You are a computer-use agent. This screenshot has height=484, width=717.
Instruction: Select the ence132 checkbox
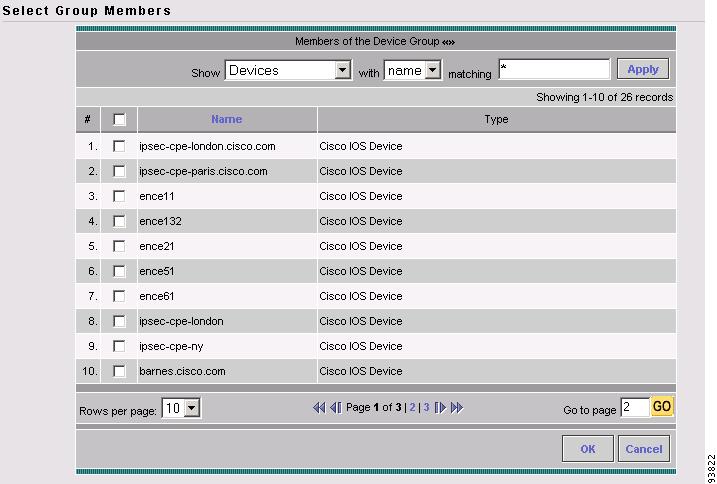pos(119,221)
